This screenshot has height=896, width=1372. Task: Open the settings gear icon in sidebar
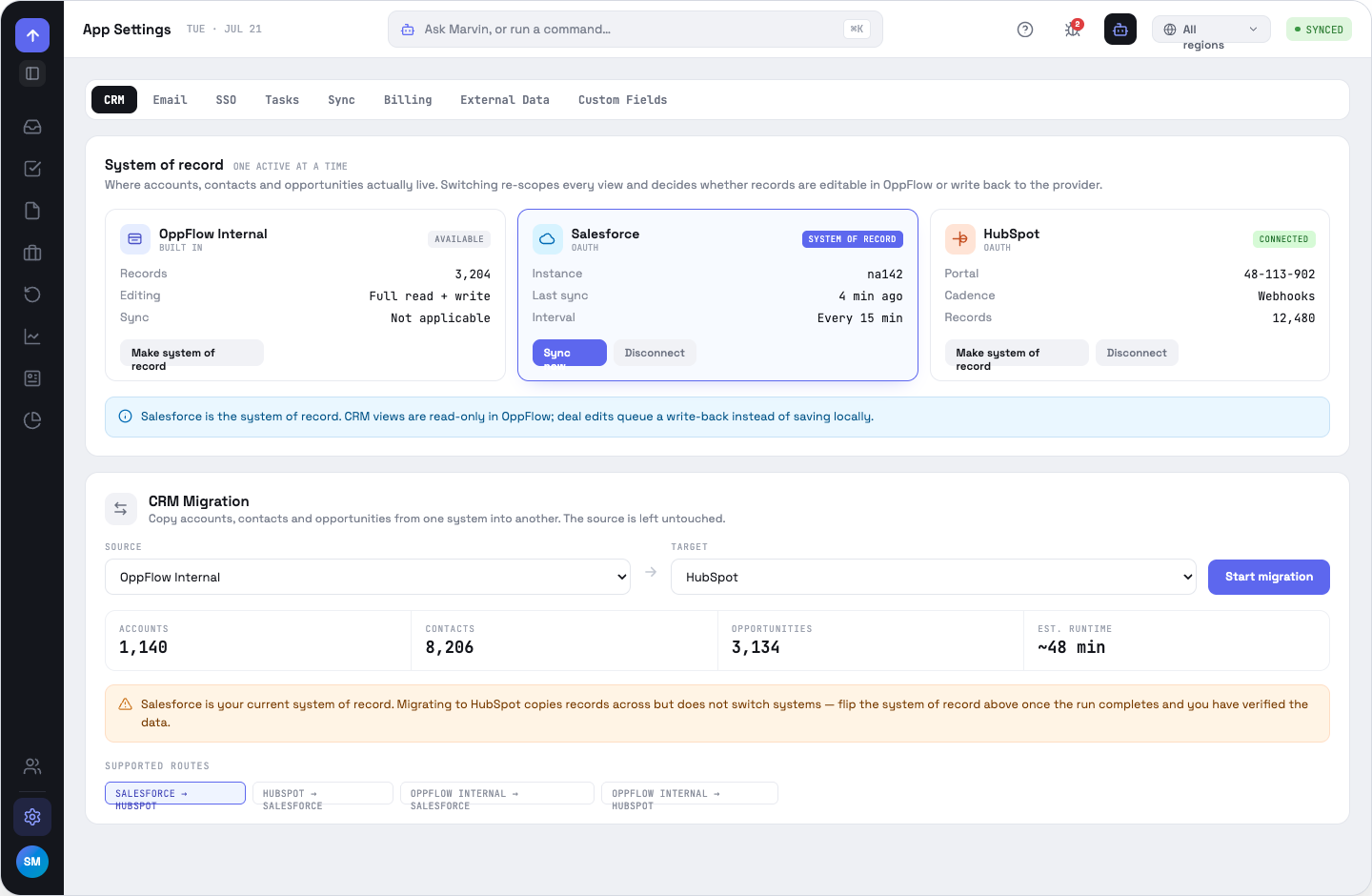click(x=32, y=817)
